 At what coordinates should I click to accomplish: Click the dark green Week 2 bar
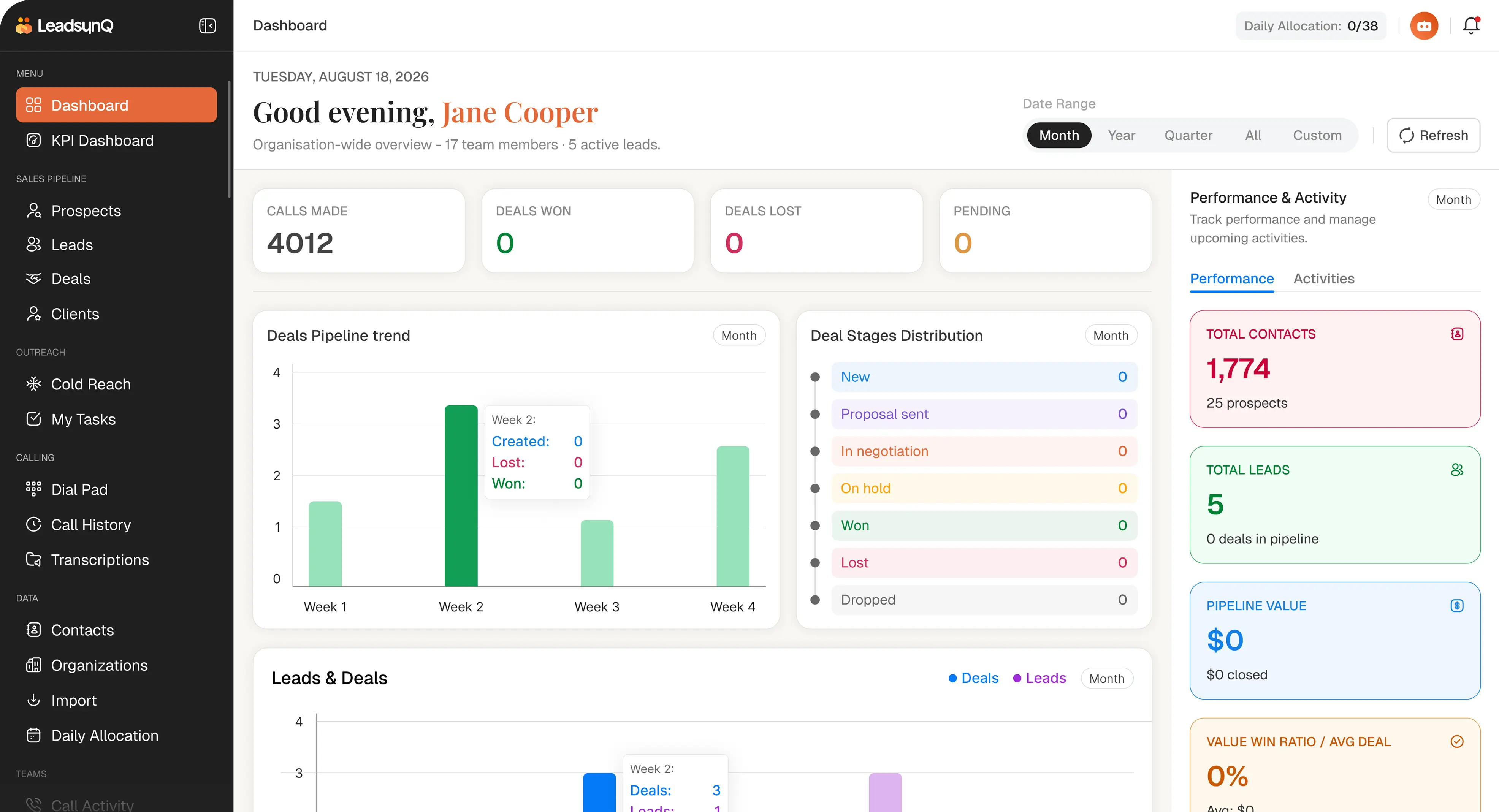click(461, 495)
